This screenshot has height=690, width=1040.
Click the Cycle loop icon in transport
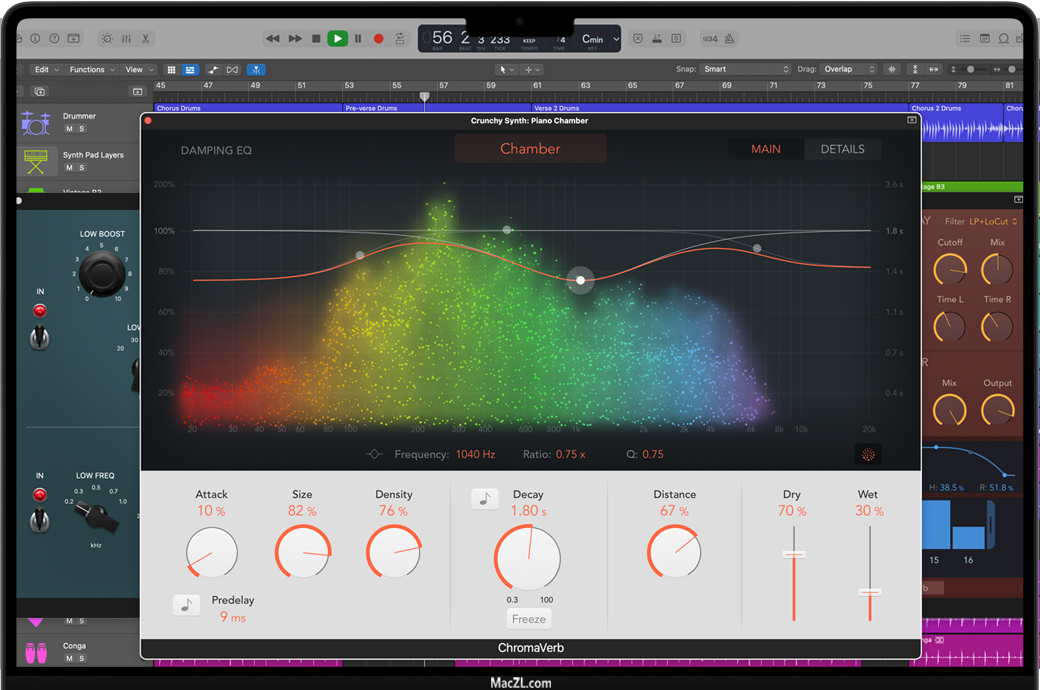point(400,39)
